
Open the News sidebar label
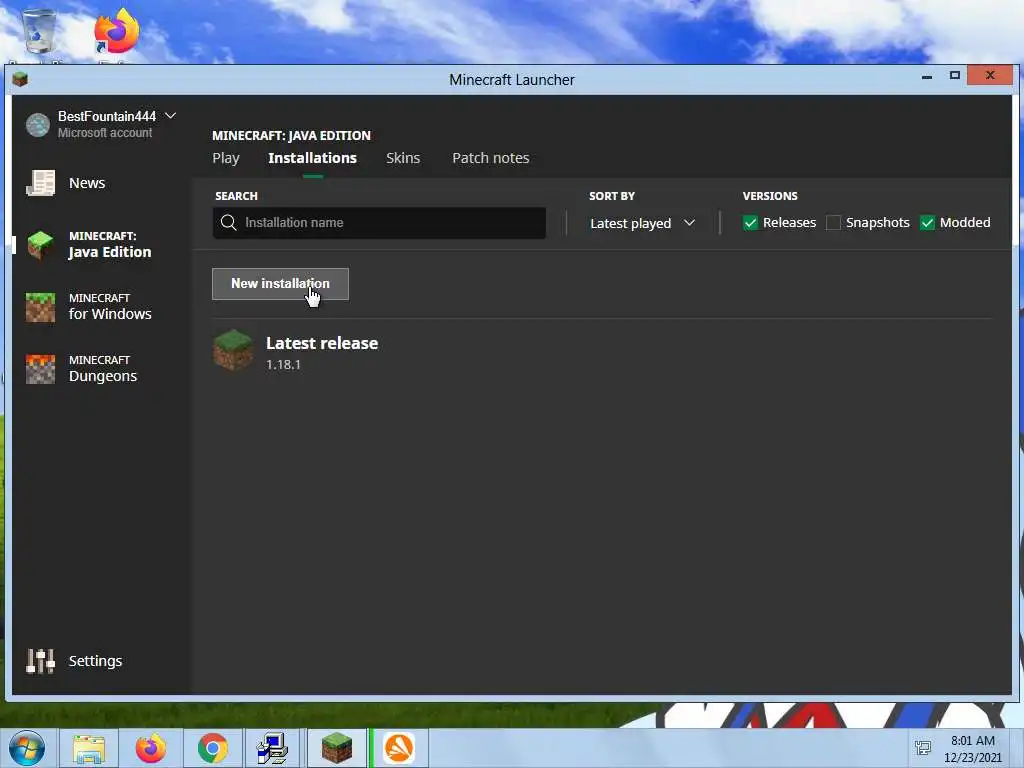[87, 183]
